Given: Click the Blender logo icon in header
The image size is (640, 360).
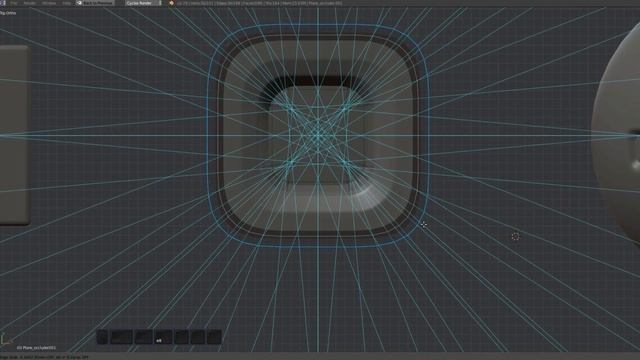Looking at the screenshot, I should (171, 3).
